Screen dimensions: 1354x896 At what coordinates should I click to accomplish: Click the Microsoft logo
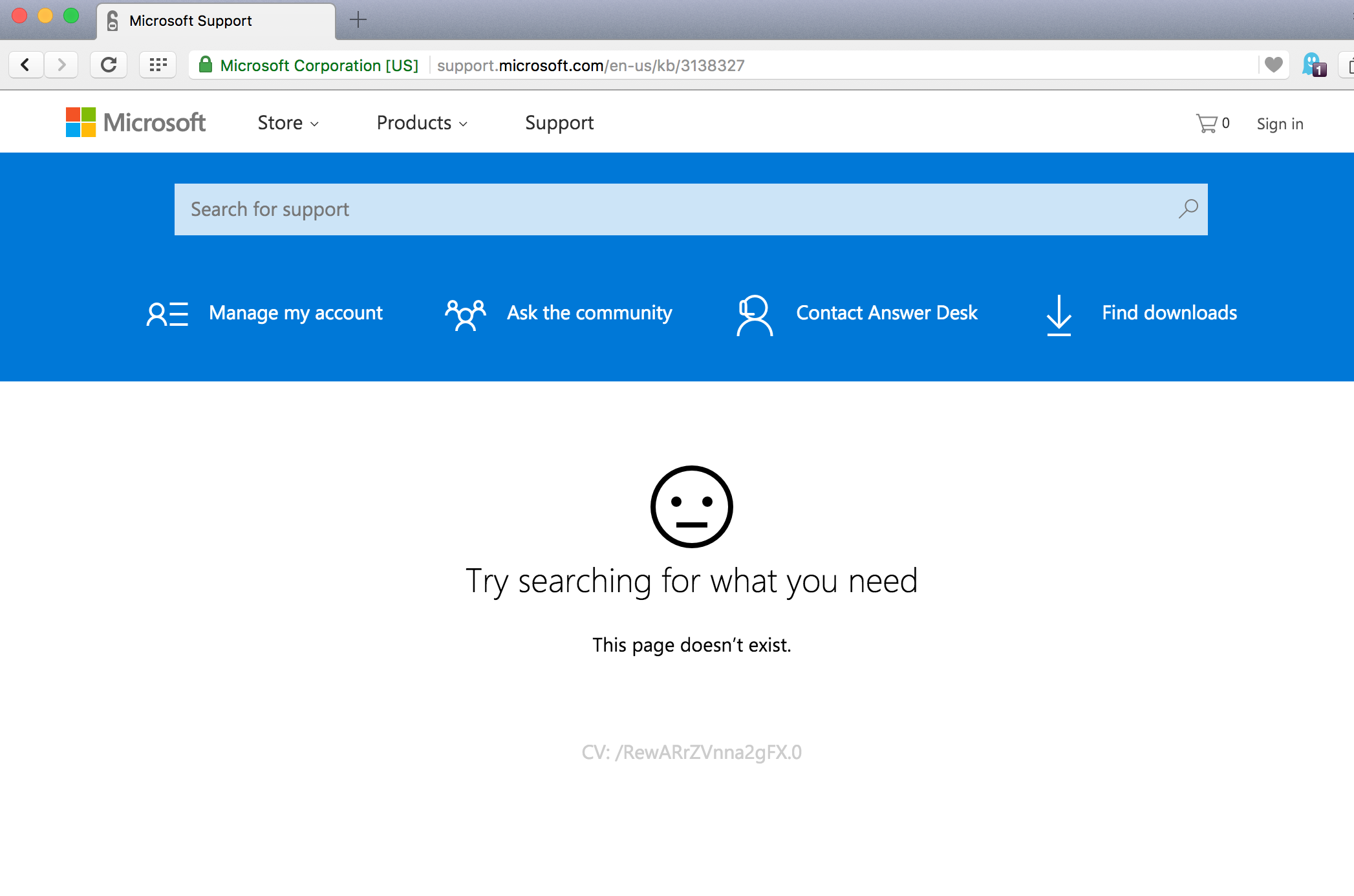point(136,122)
